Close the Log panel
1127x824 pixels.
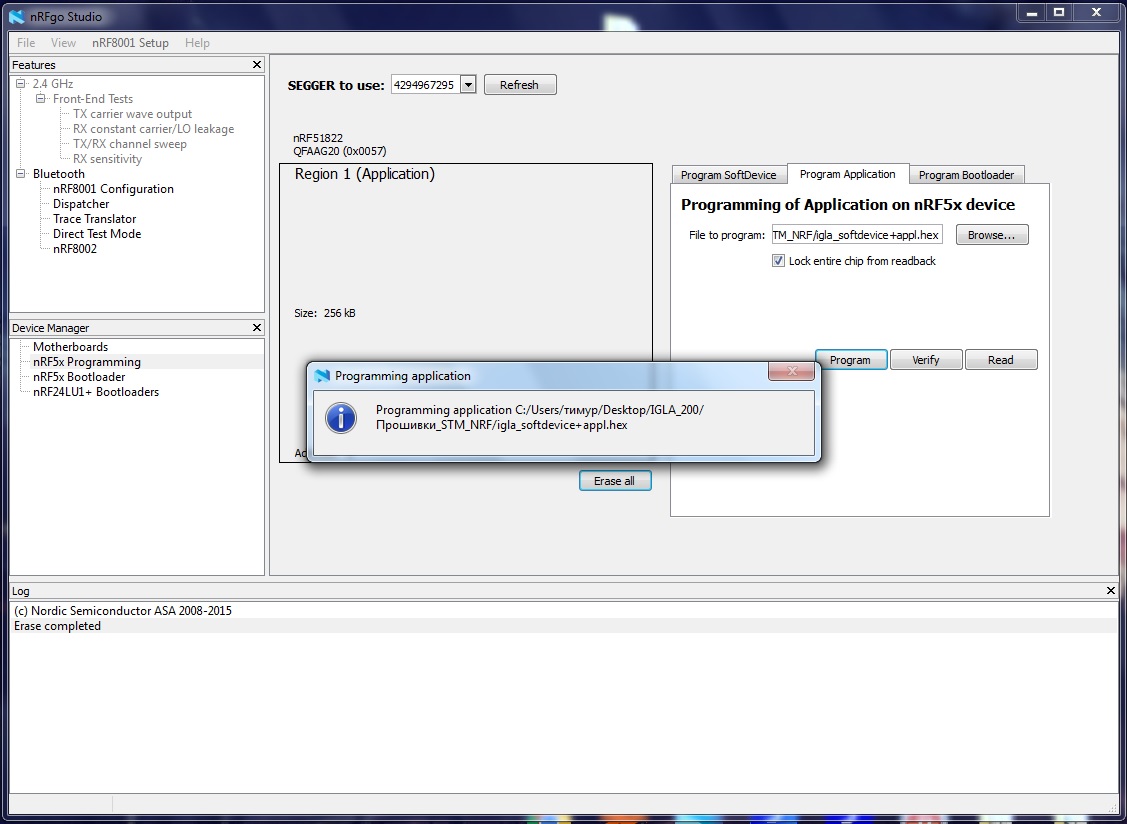coord(1110,590)
